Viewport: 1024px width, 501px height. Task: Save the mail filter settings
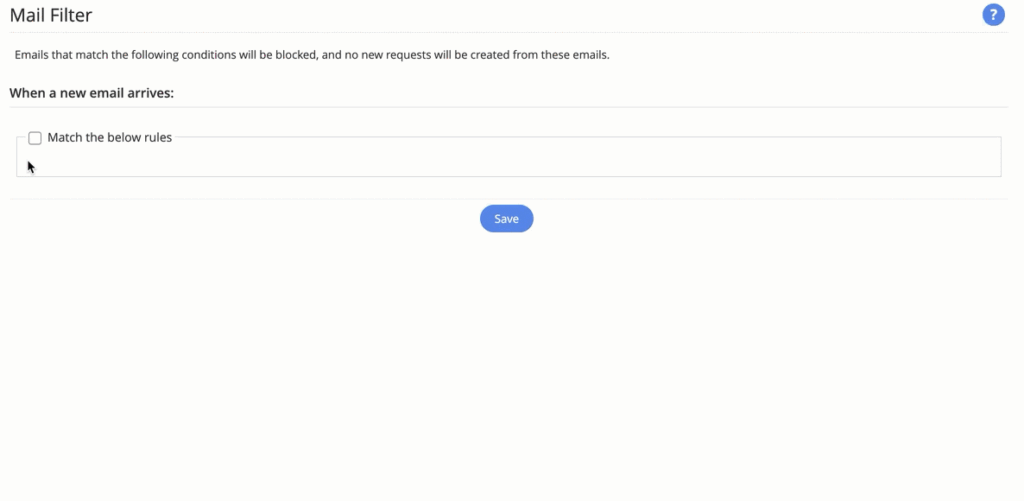point(506,219)
